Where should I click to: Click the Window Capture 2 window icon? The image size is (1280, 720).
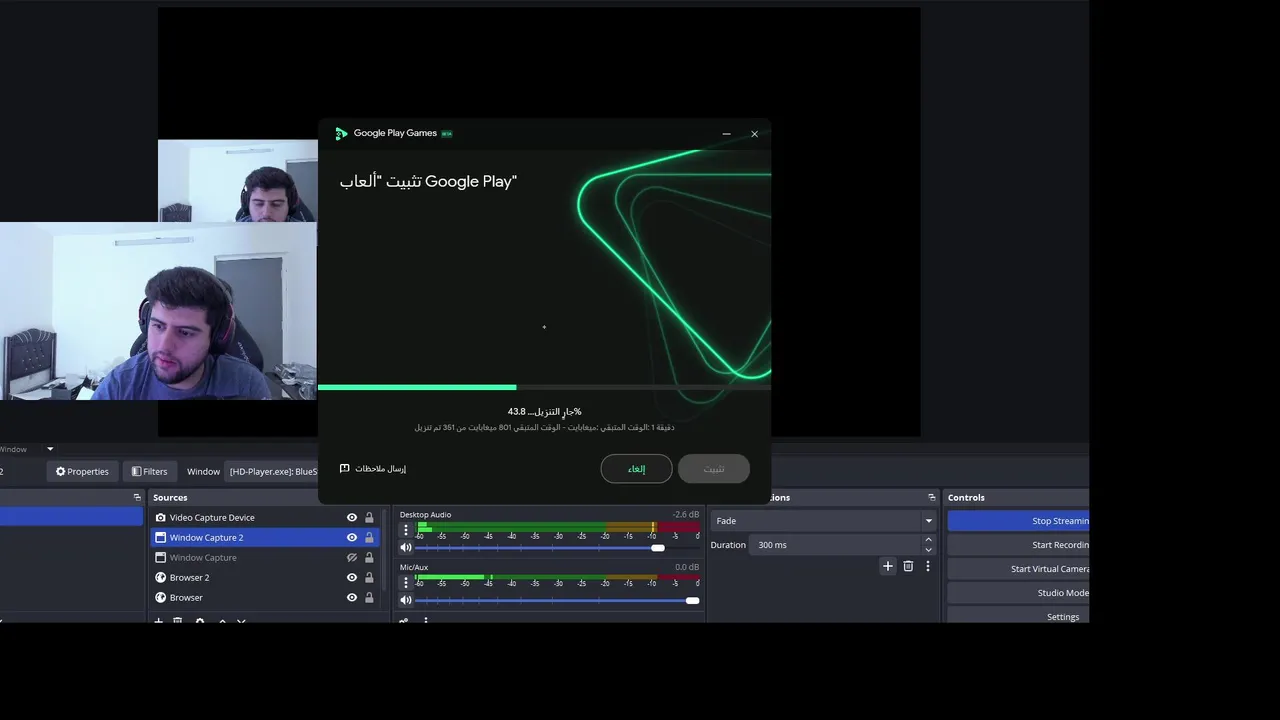tap(160, 537)
